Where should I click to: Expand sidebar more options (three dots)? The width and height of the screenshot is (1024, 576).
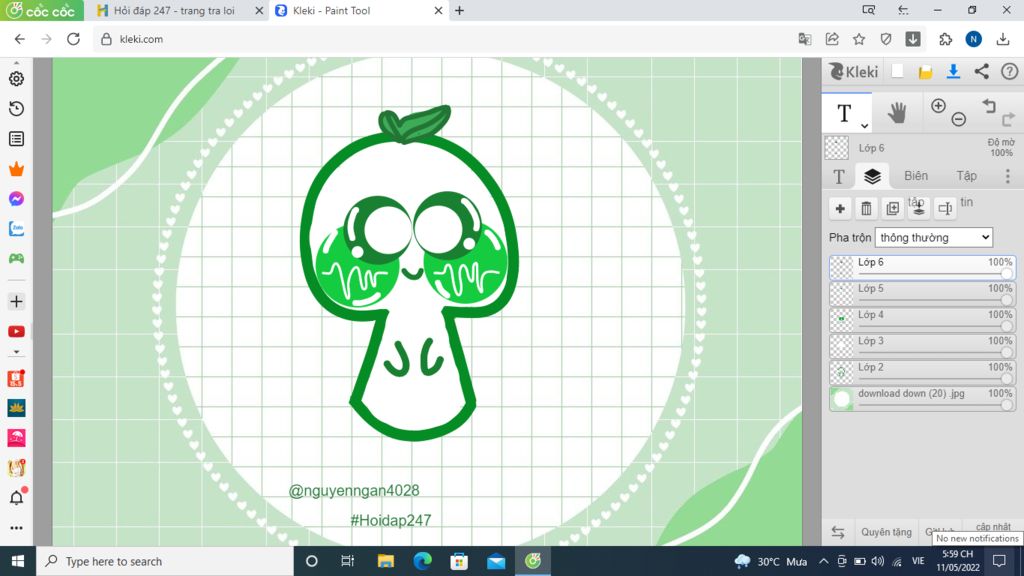16,528
